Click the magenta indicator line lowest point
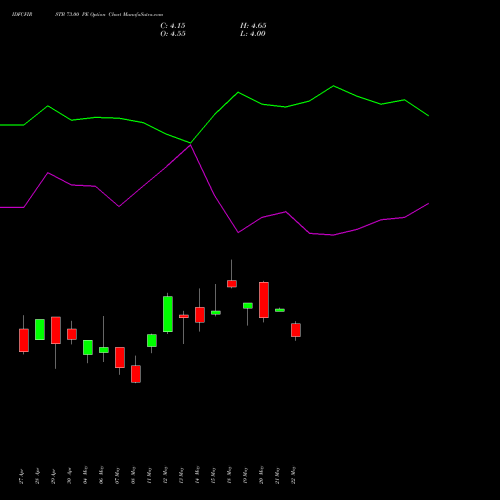This screenshot has width=500, height=500. click(333, 235)
